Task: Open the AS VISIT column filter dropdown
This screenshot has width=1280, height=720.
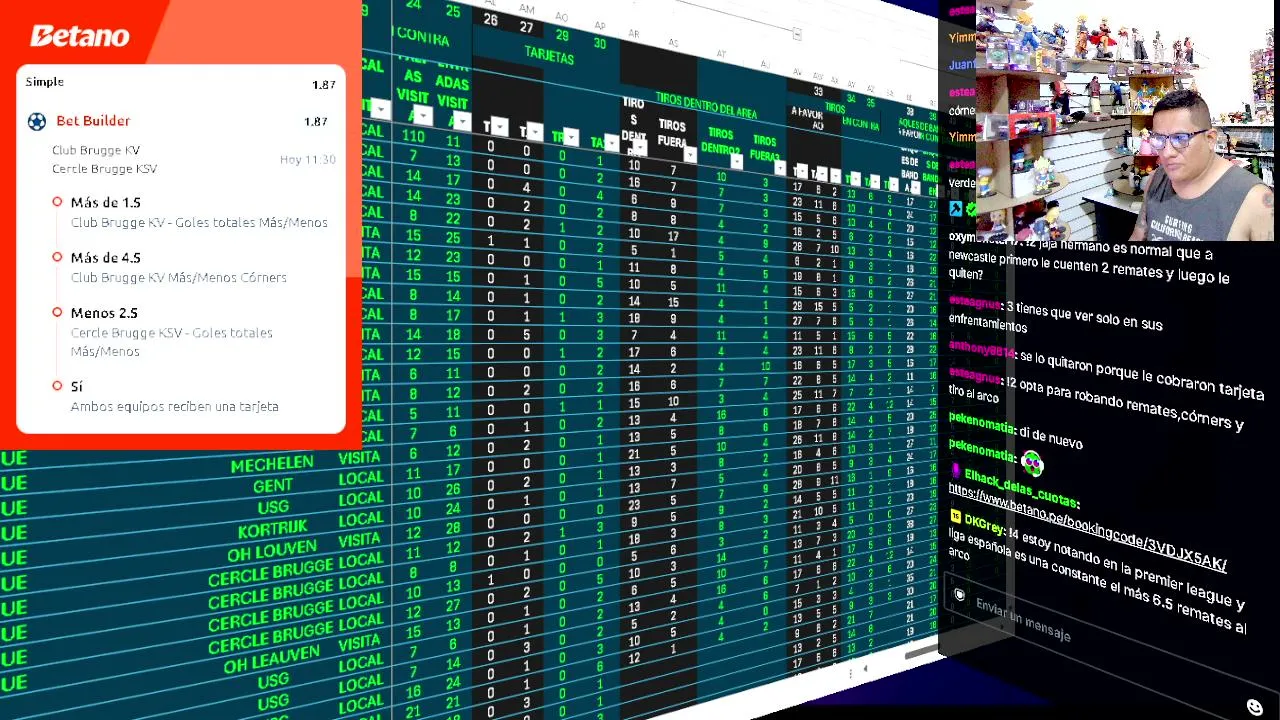Action: (x=422, y=116)
